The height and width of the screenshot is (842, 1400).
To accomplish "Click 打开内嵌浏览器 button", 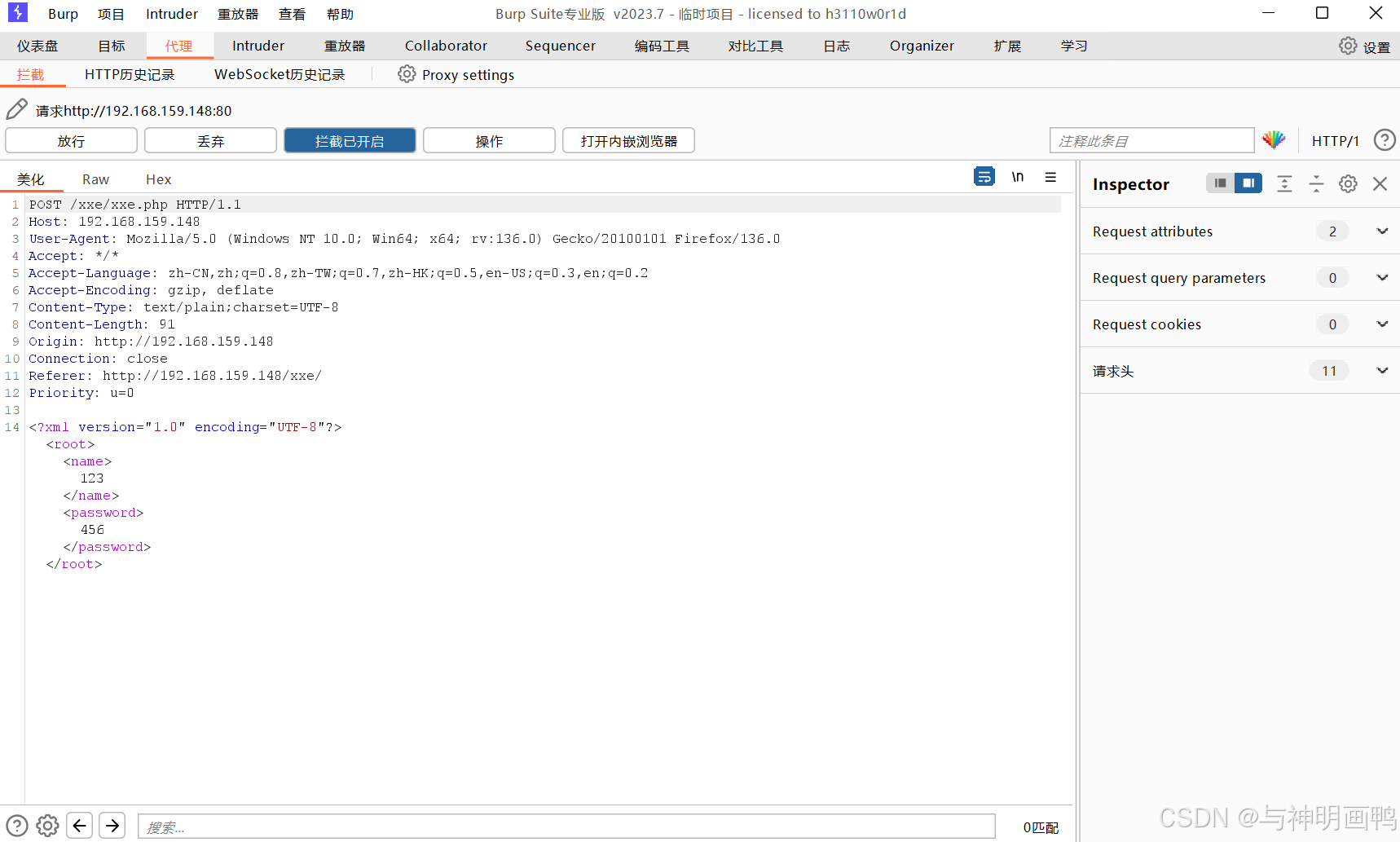I will pyautogui.click(x=628, y=140).
